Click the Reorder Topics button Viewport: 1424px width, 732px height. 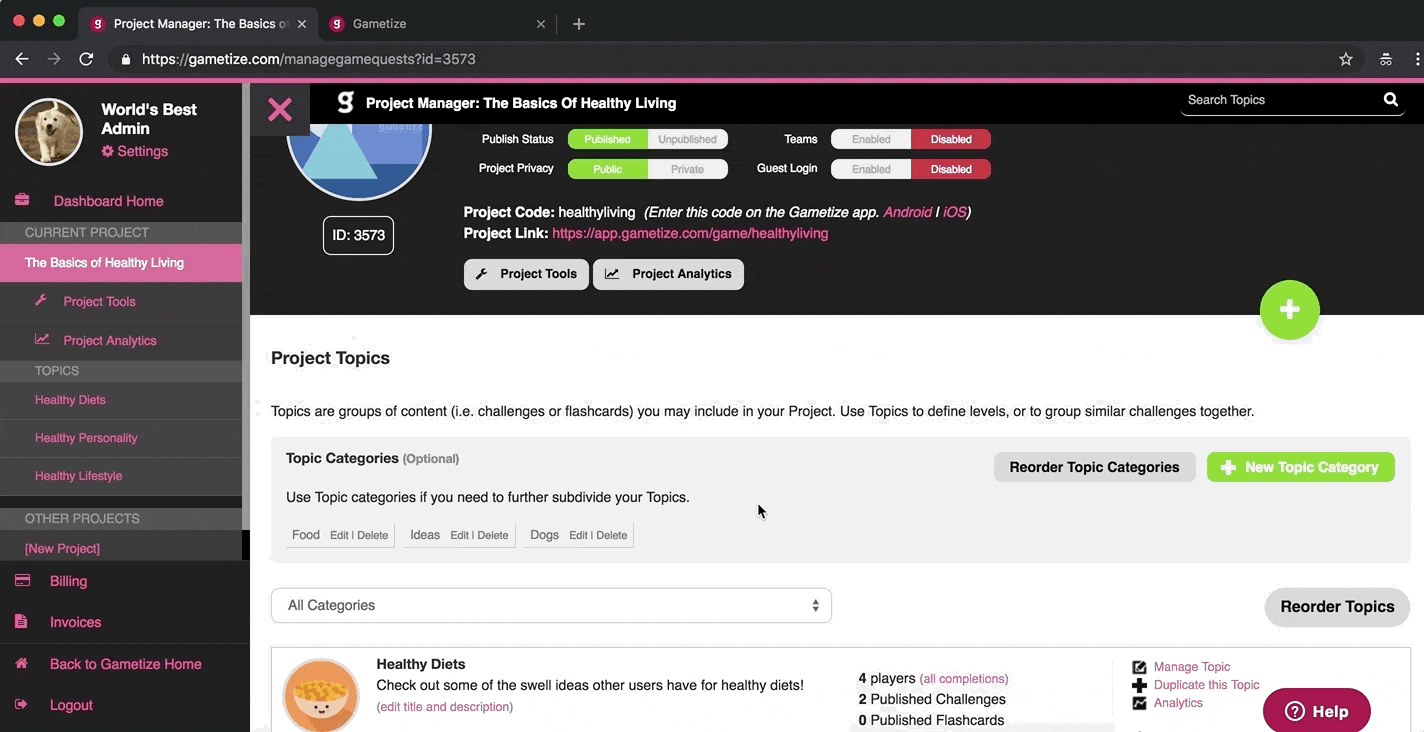click(x=1337, y=607)
